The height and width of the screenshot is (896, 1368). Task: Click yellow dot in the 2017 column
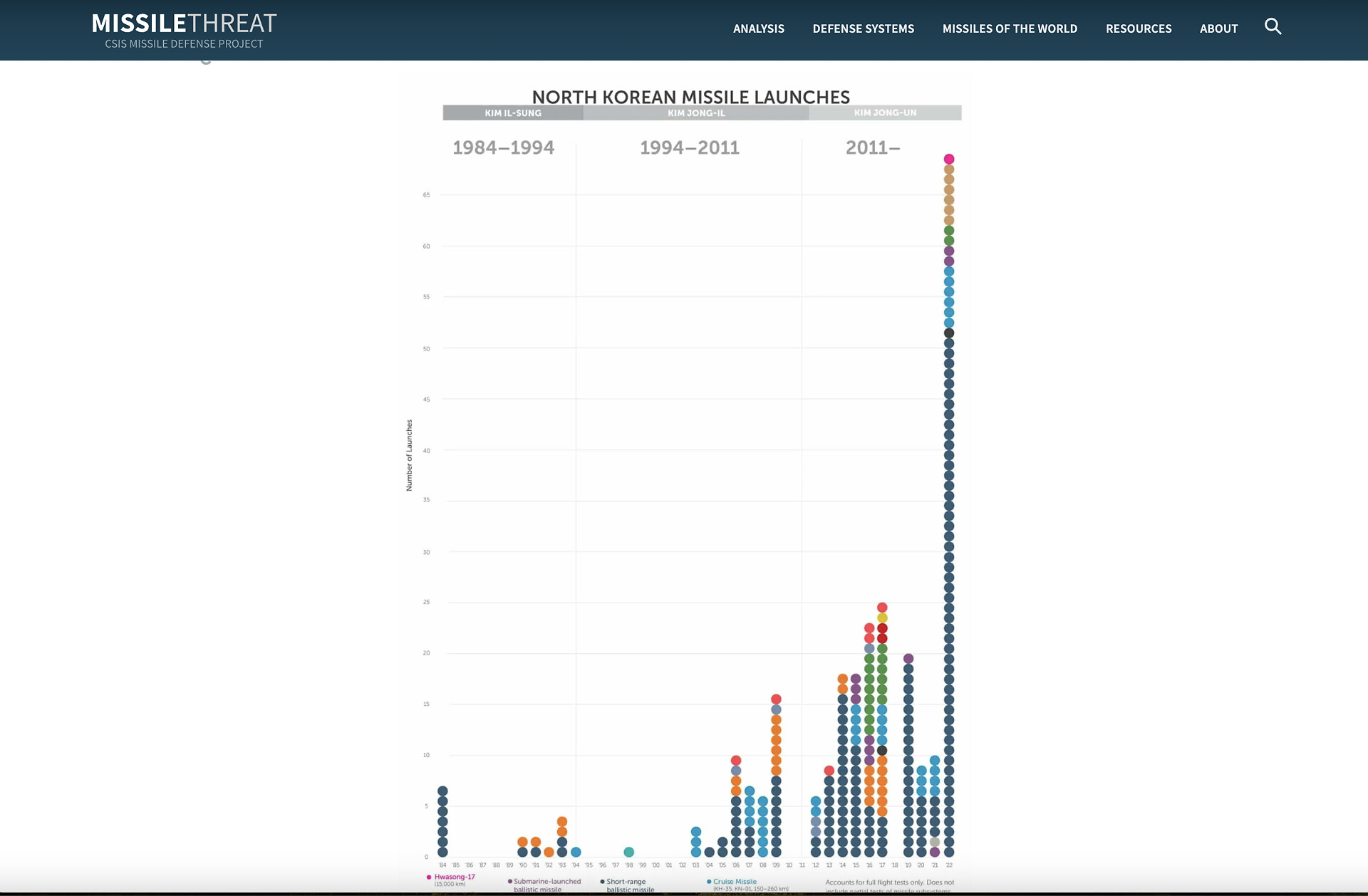pos(882,618)
